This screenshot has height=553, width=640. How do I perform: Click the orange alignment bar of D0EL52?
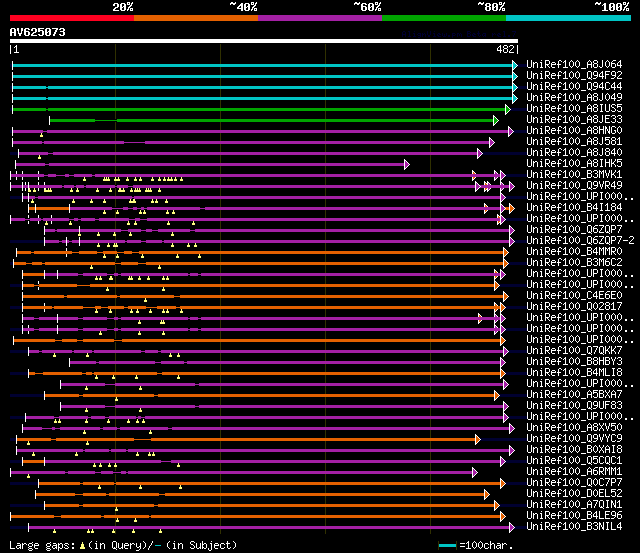260,495
